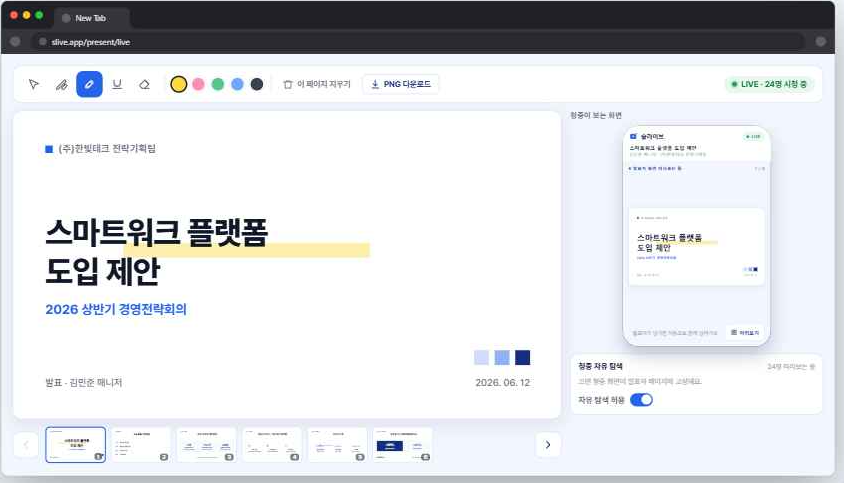Open slide 6 thumbnail with dark blue banner
This screenshot has width=844, height=483.
[x=403, y=445]
